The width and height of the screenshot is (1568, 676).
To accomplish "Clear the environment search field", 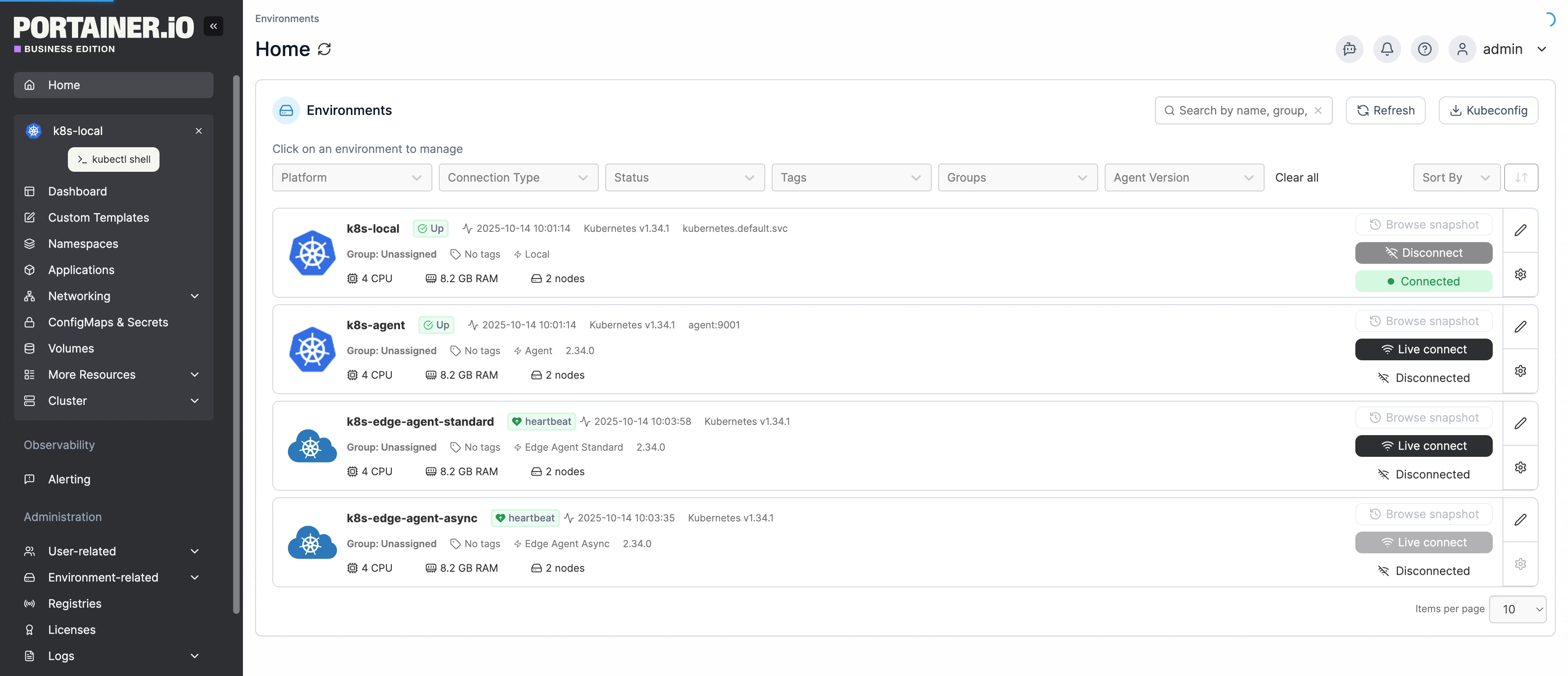I will (x=1318, y=110).
